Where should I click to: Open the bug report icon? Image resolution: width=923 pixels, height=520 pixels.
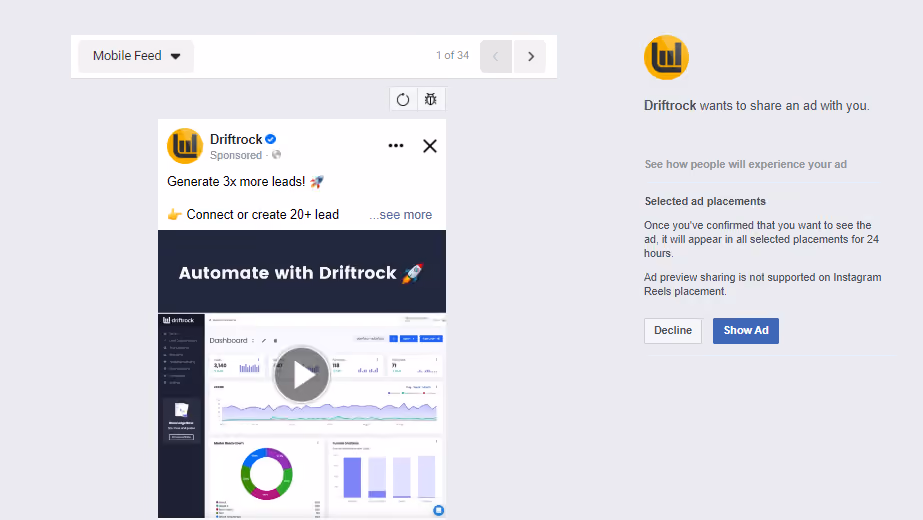point(431,100)
